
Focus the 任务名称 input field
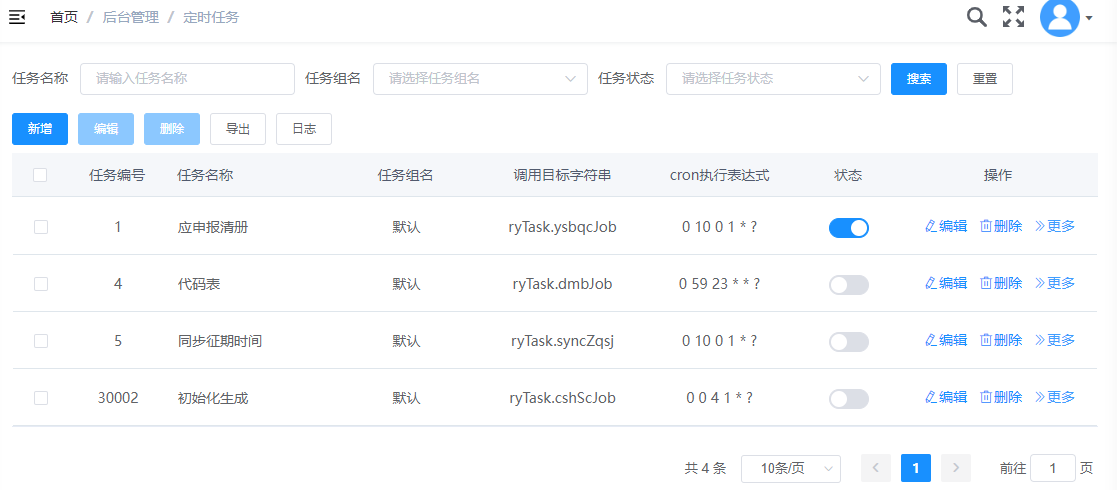coord(187,79)
